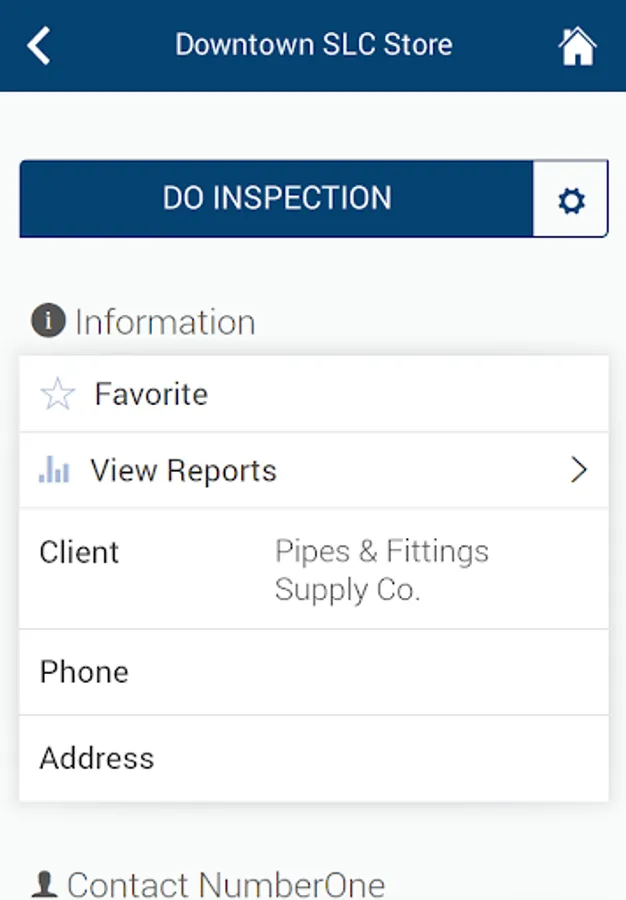This screenshot has height=900, width=626.
Task: Tap the Favorite label text
Action: pyautogui.click(x=151, y=394)
